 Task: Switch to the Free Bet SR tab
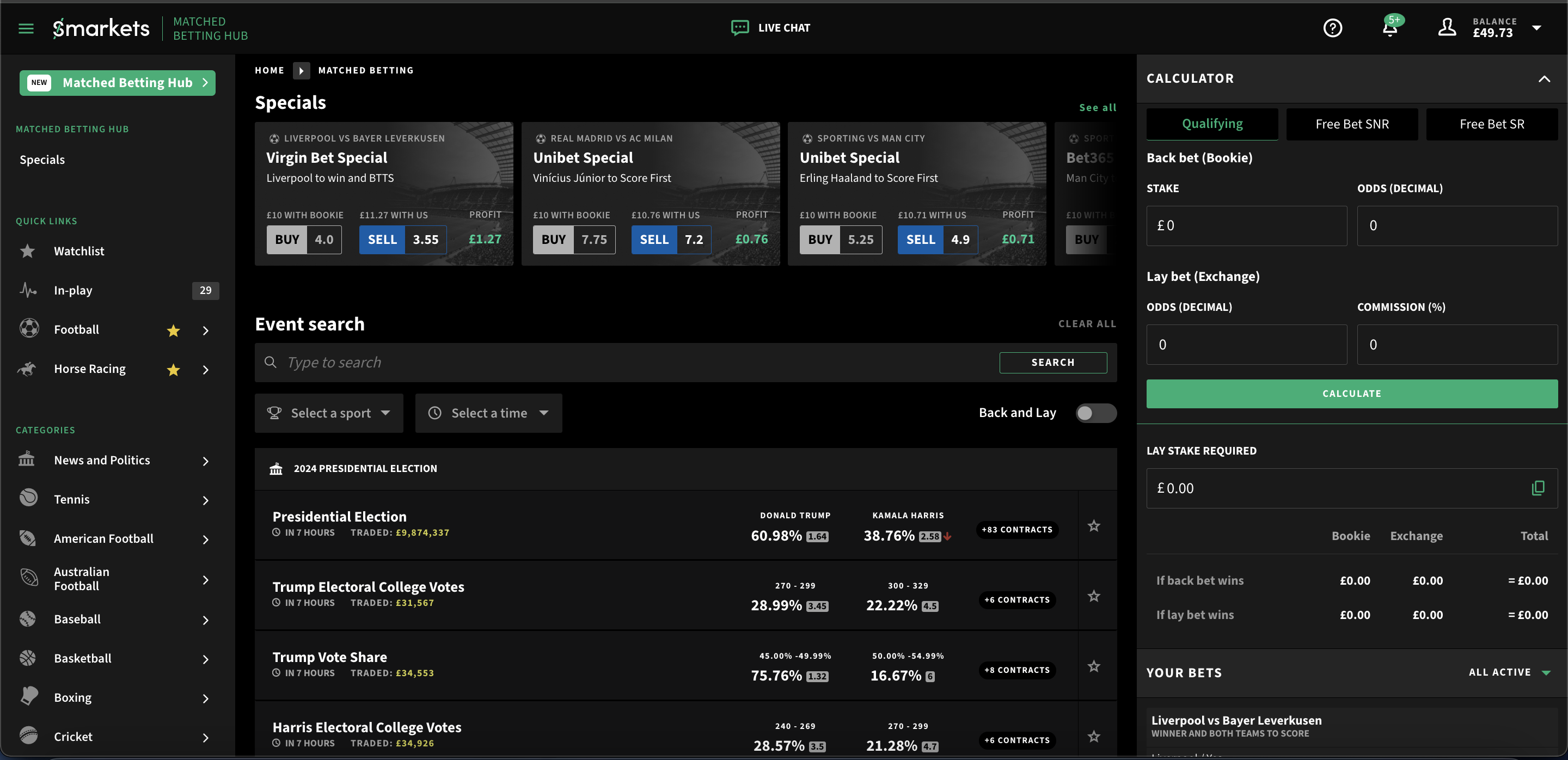(x=1491, y=124)
